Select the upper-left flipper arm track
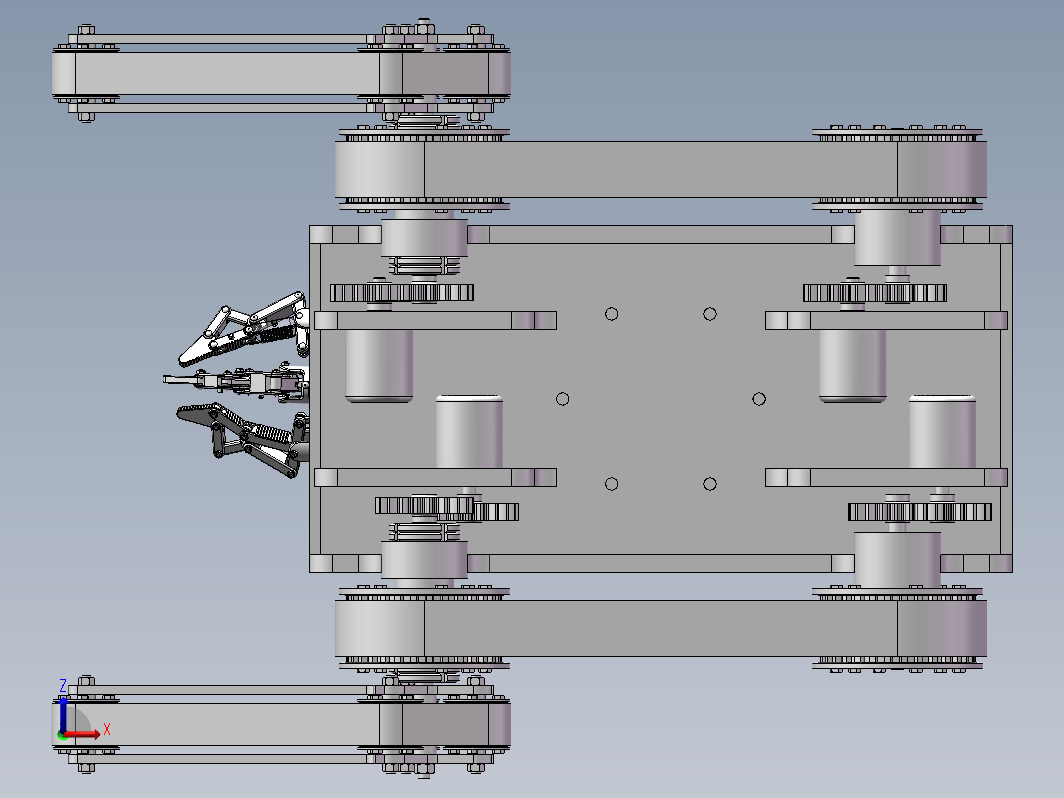1064x798 pixels. tap(281, 73)
